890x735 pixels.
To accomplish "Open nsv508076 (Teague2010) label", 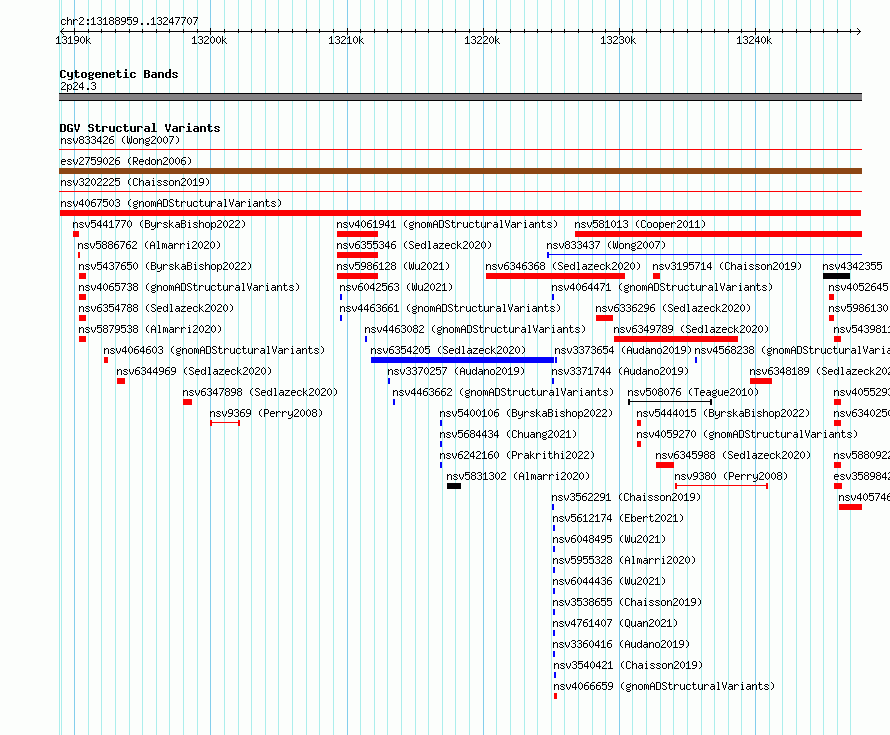I will [x=693, y=392].
